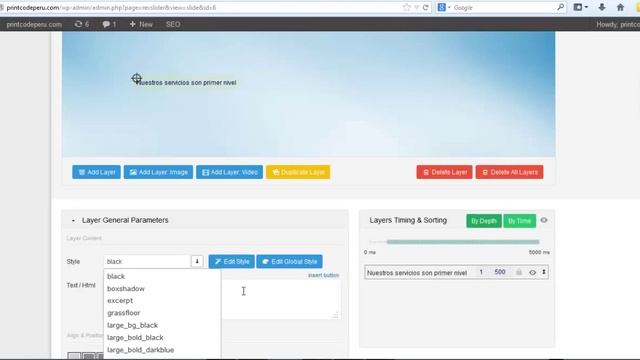This screenshot has height=360, width=640.
Task: Click the layer timing slider bar
Action: click(463, 242)
